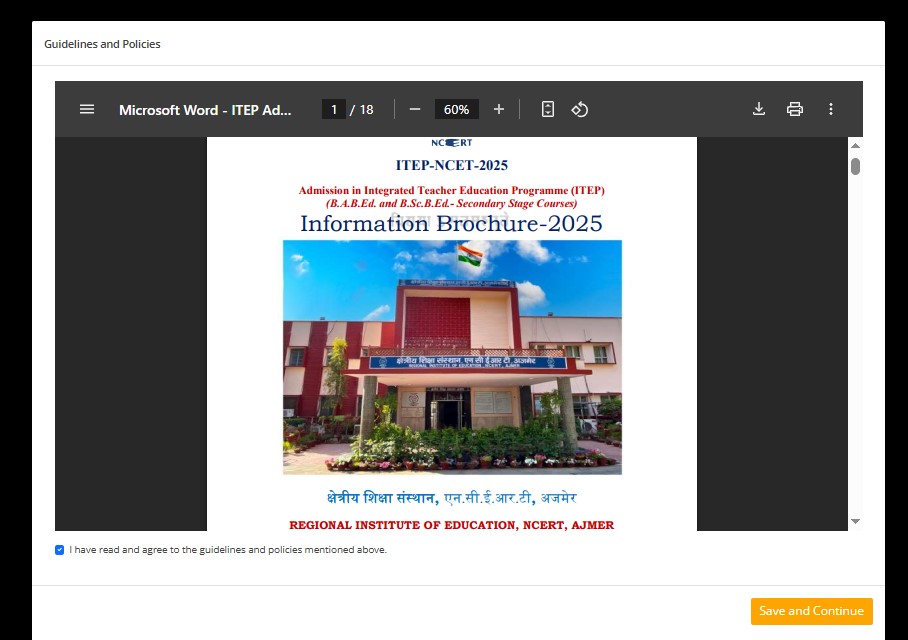The height and width of the screenshot is (640, 908).
Task: Click the 'I have read and agree' label
Action: (228, 550)
